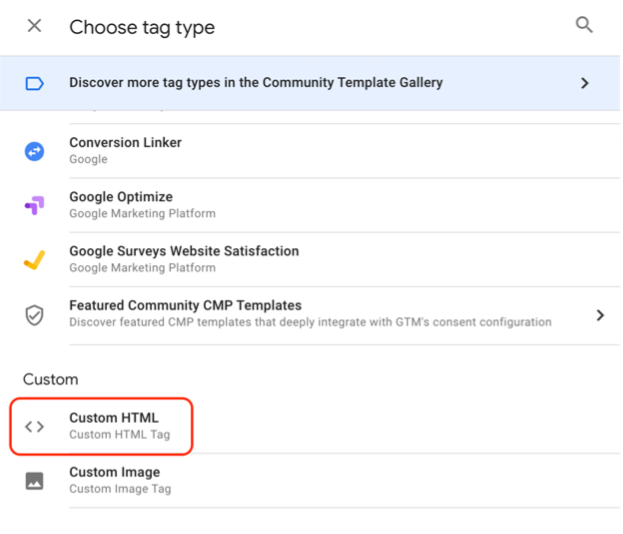Click the CMP templates description text
623x534 pixels.
(x=310, y=322)
